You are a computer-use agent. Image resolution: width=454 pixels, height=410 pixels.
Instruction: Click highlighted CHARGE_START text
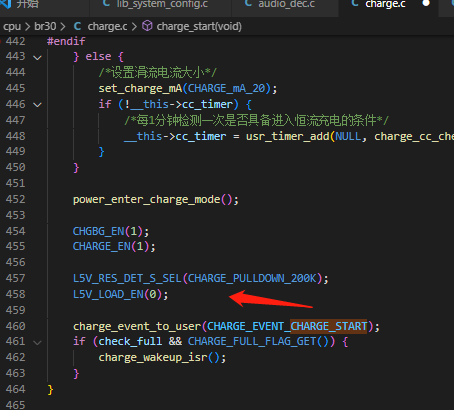tap(329, 326)
